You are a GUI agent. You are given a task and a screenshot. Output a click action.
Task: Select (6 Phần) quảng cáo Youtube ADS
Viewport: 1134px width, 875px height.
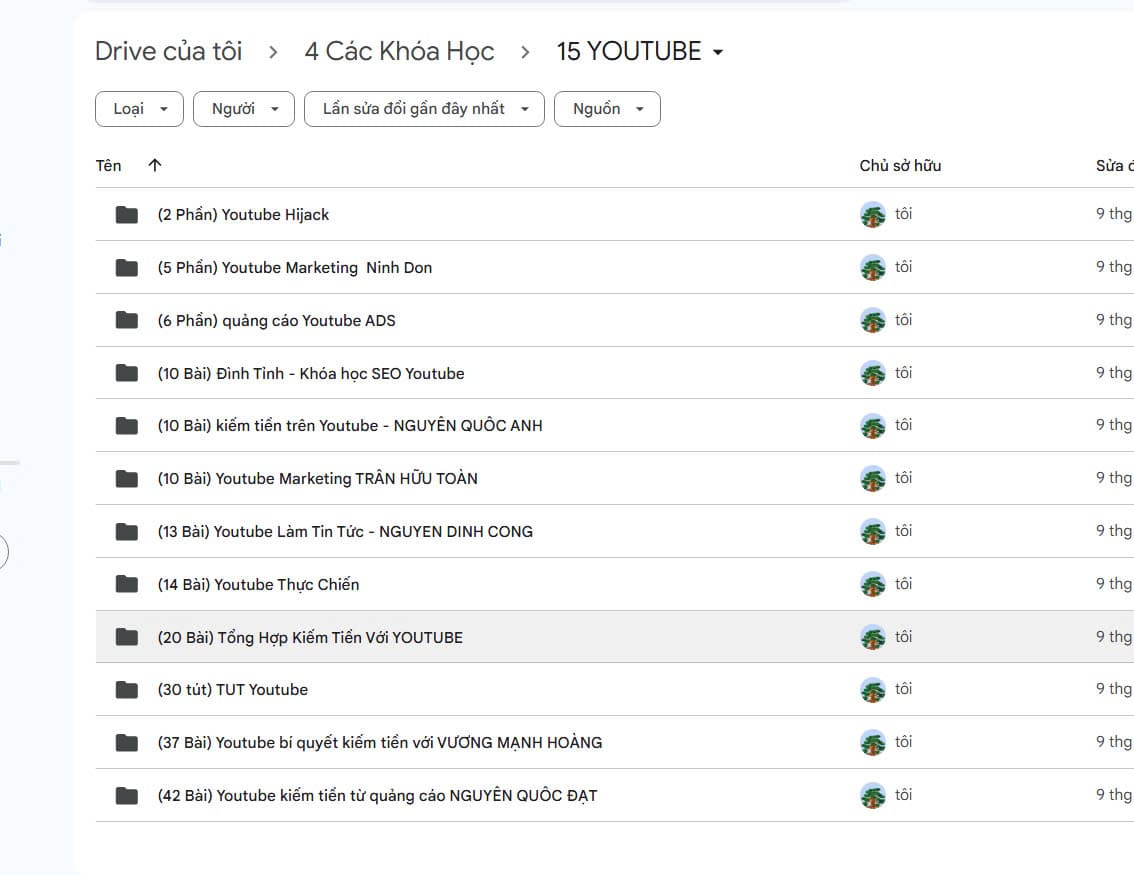click(276, 320)
